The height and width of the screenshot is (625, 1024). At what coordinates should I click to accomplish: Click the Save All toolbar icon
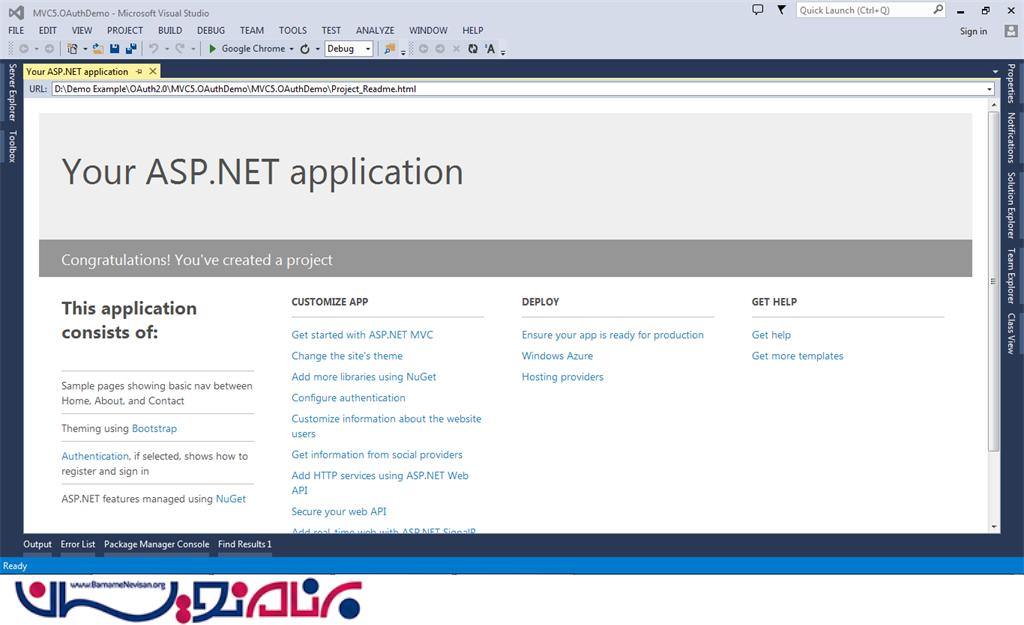tap(131, 48)
